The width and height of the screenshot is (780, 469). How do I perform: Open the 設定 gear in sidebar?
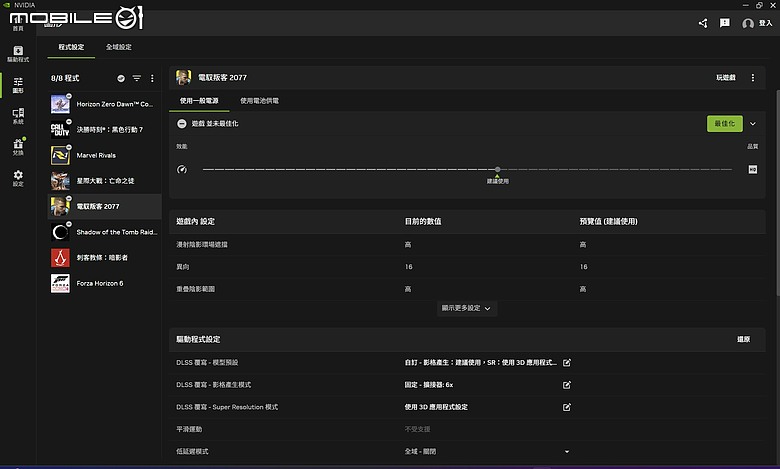[18, 178]
